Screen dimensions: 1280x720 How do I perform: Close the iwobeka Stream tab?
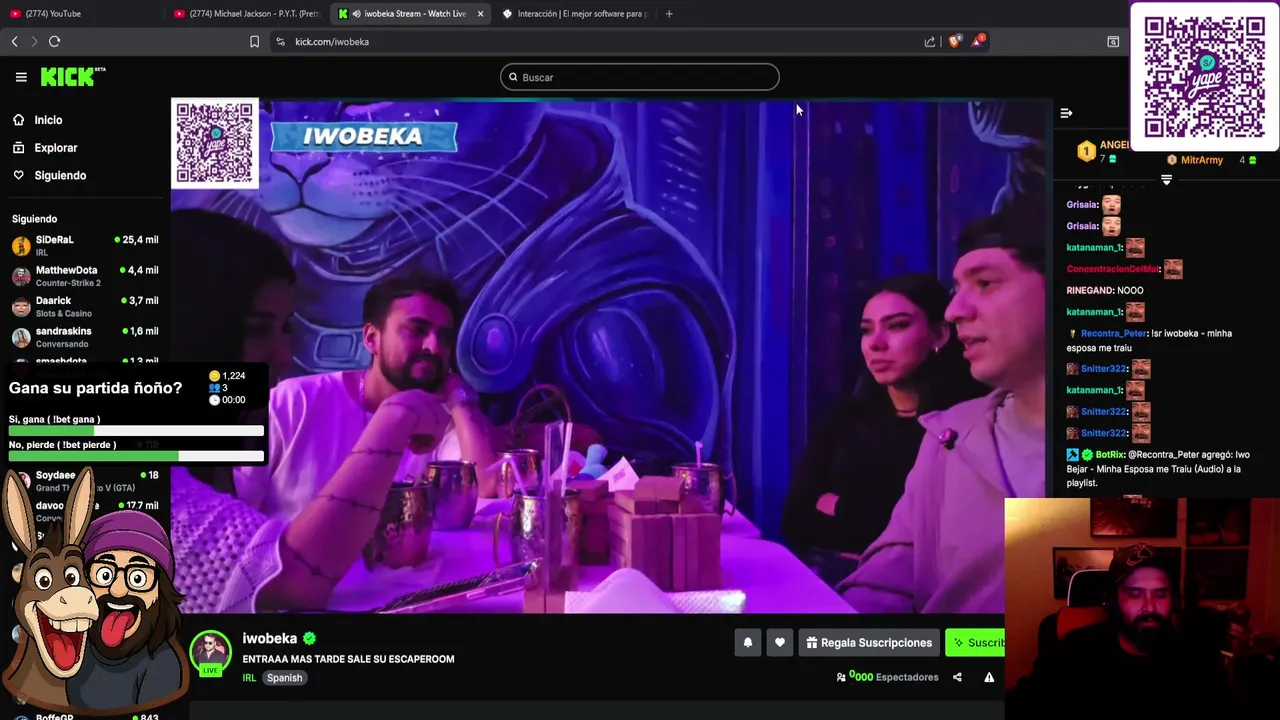click(480, 13)
